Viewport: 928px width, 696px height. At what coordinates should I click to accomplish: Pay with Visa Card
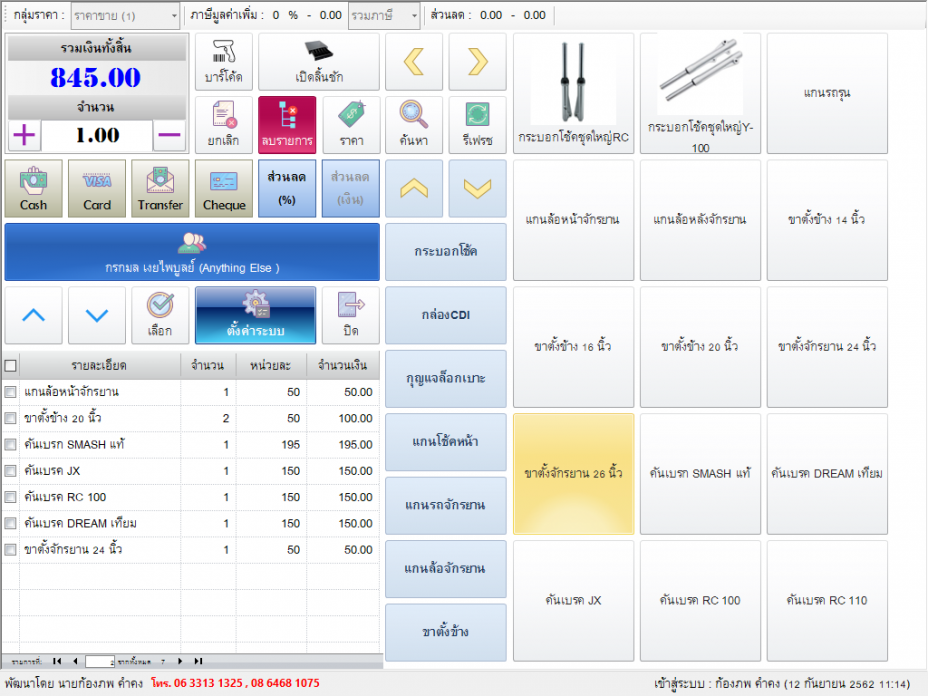pyautogui.click(x=97, y=188)
